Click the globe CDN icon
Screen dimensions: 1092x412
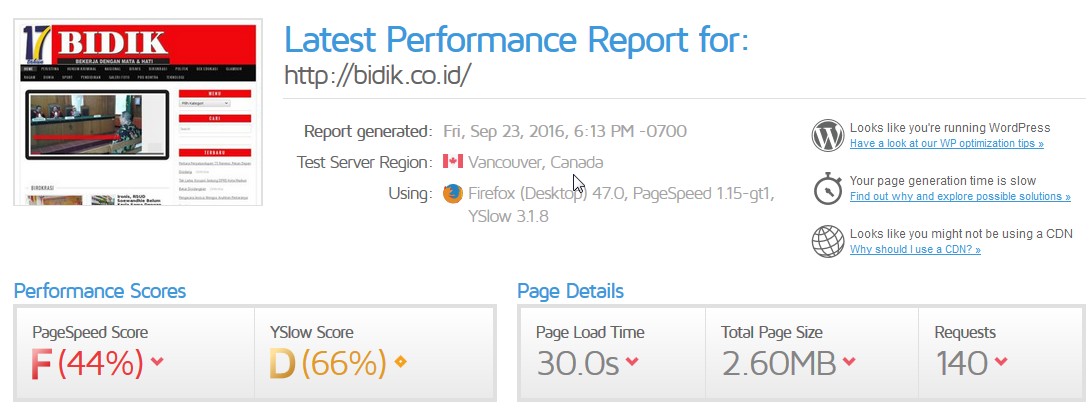[x=828, y=241]
